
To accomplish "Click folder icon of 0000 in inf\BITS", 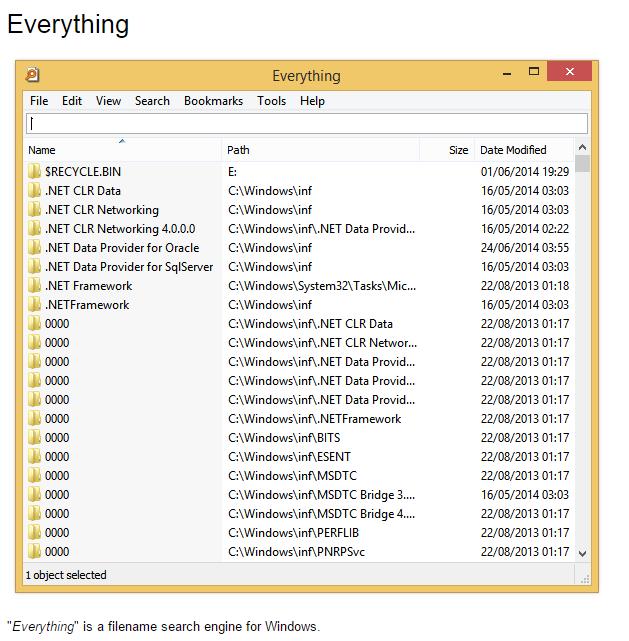I will [34, 437].
